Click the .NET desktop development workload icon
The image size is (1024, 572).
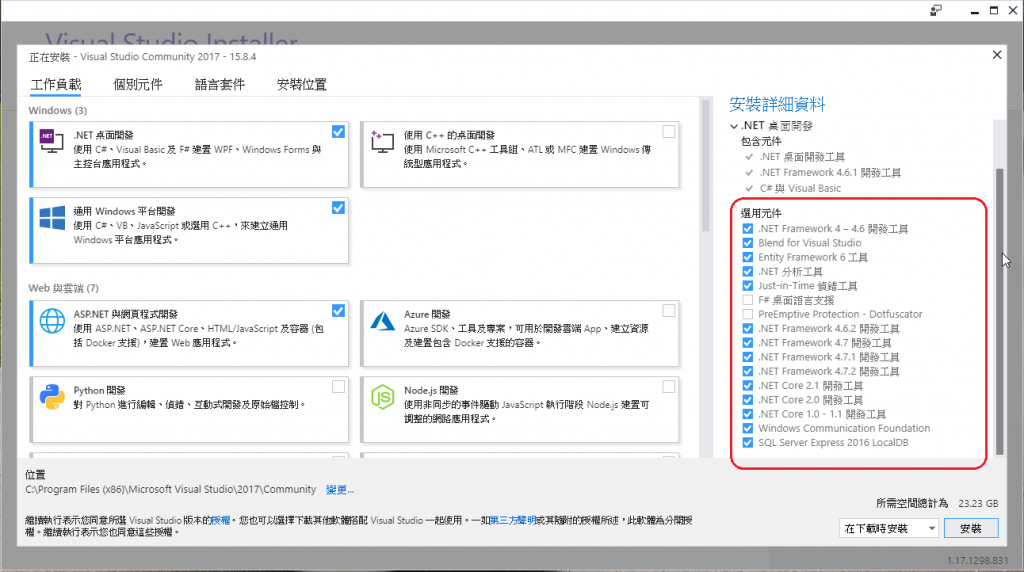coord(52,141)
